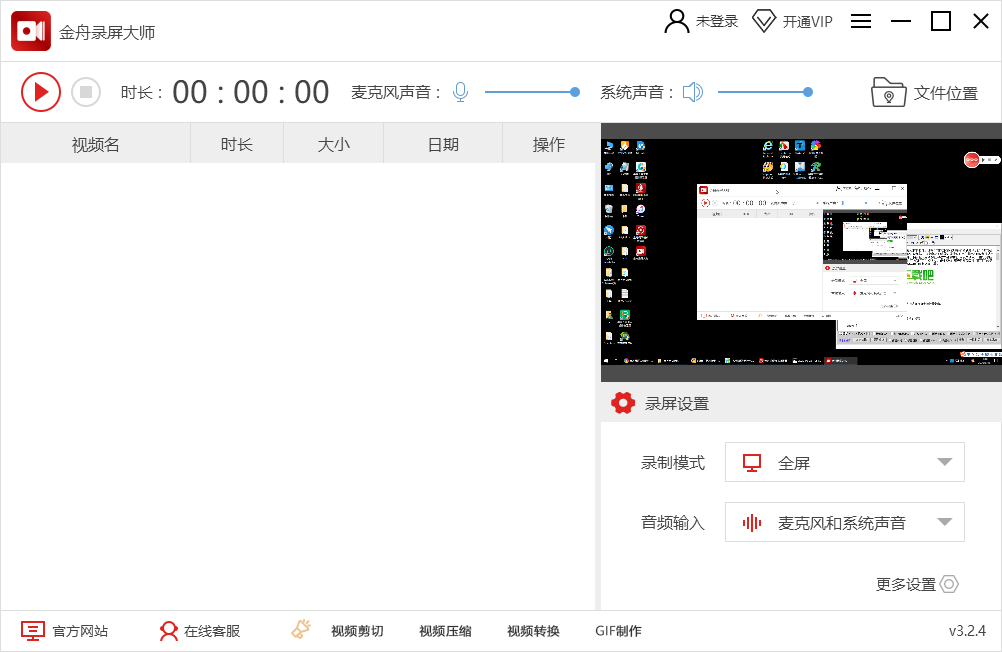Viewport: 1002px width, 652px height.
Task: Minimize the 金舟录屏大师 window
Action: point(901,21)
